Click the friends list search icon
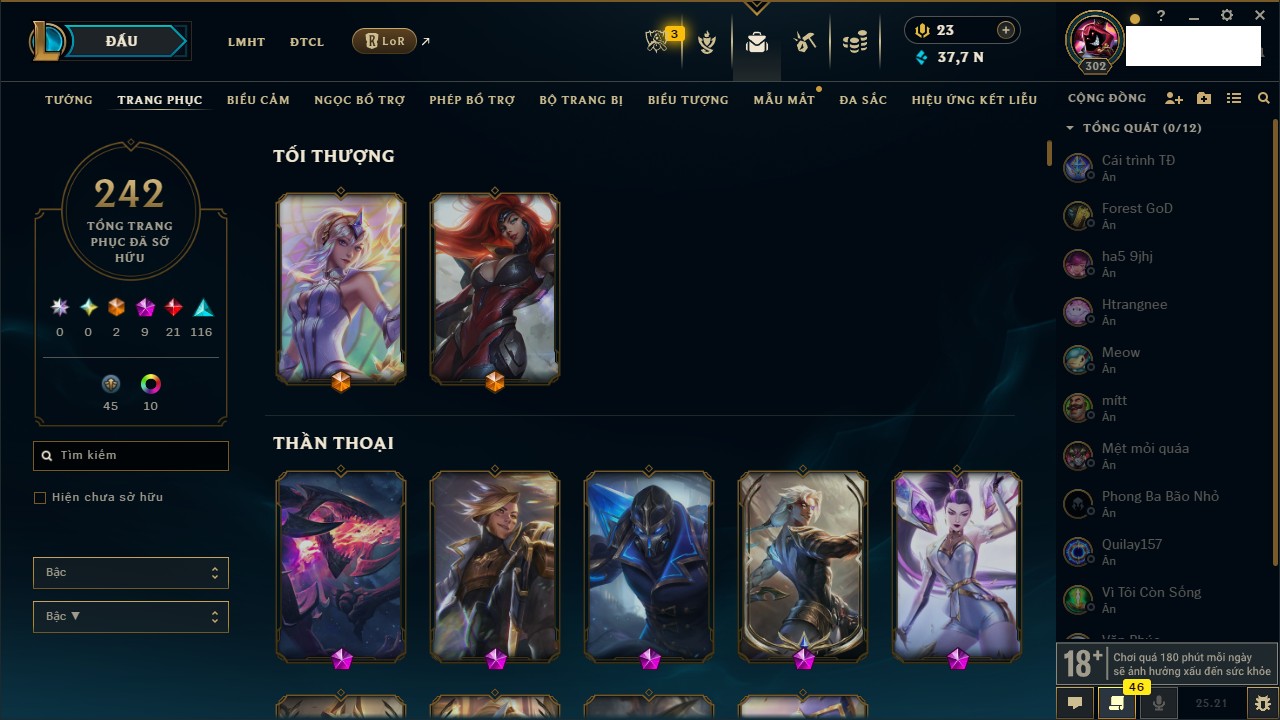Screen dimensions: 1280x720 tap(1264, 99)
